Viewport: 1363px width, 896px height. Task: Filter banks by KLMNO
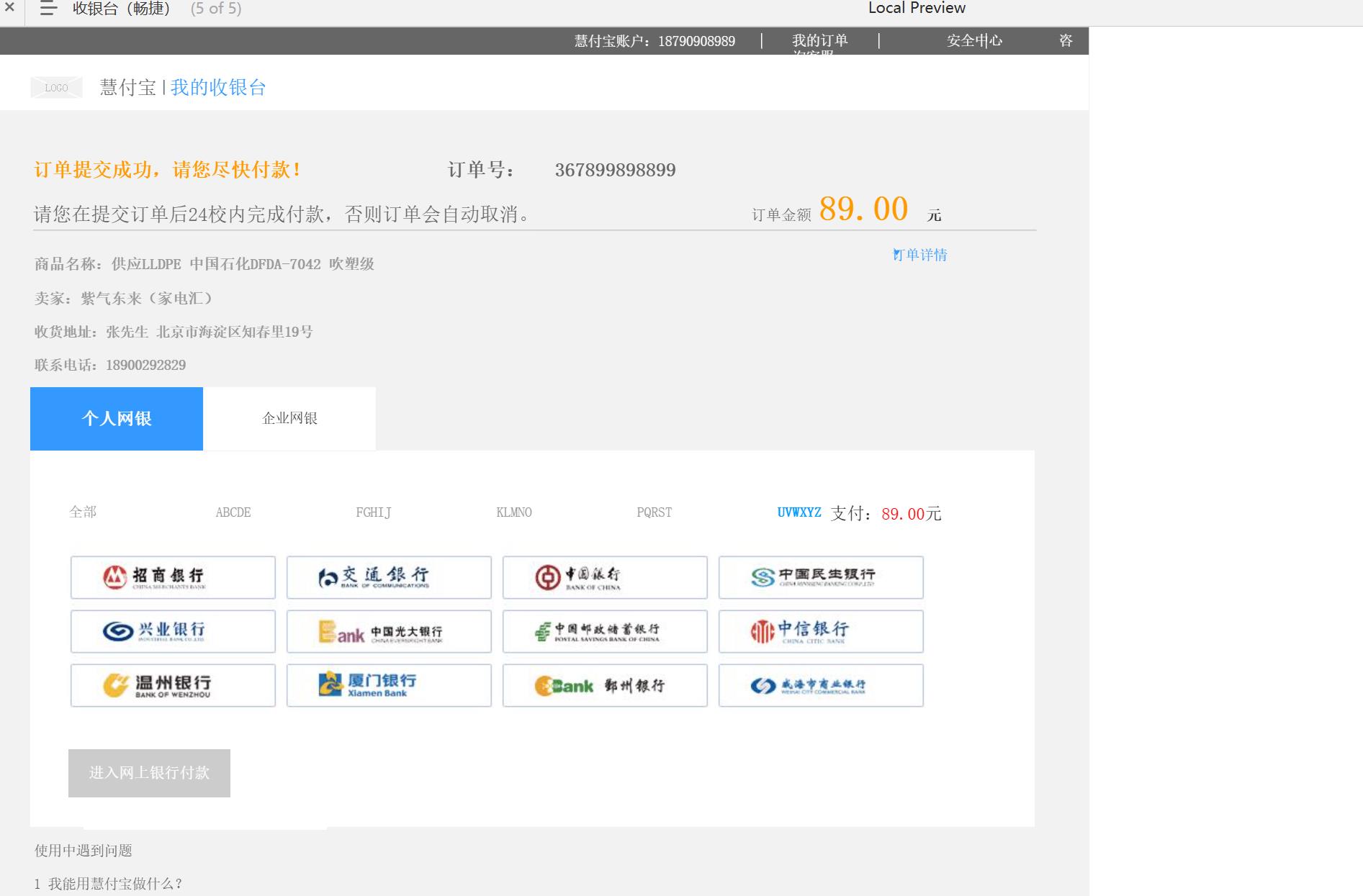514,512
